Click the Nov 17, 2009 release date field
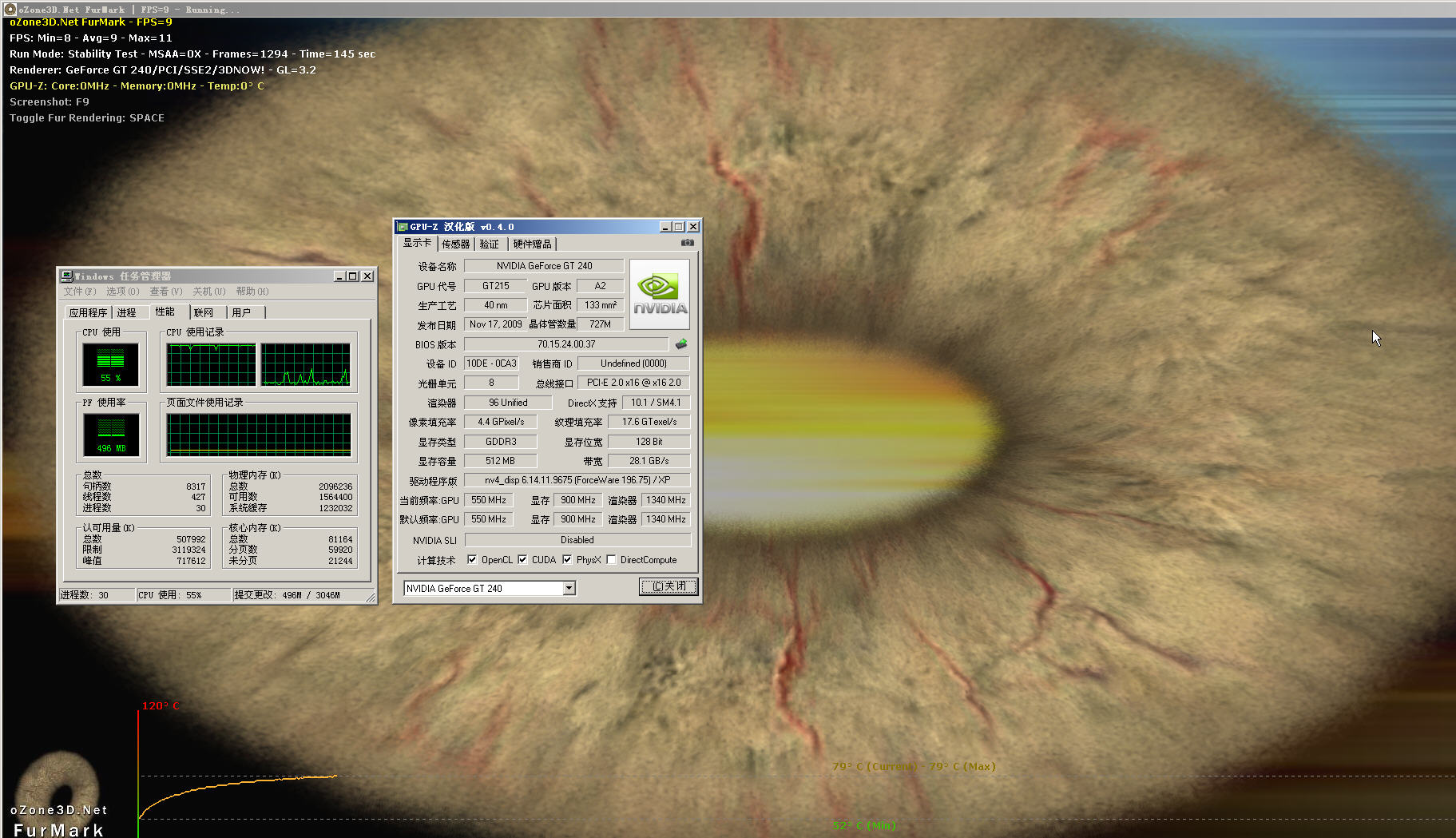Screen dimensions: 1456x838 495,324
